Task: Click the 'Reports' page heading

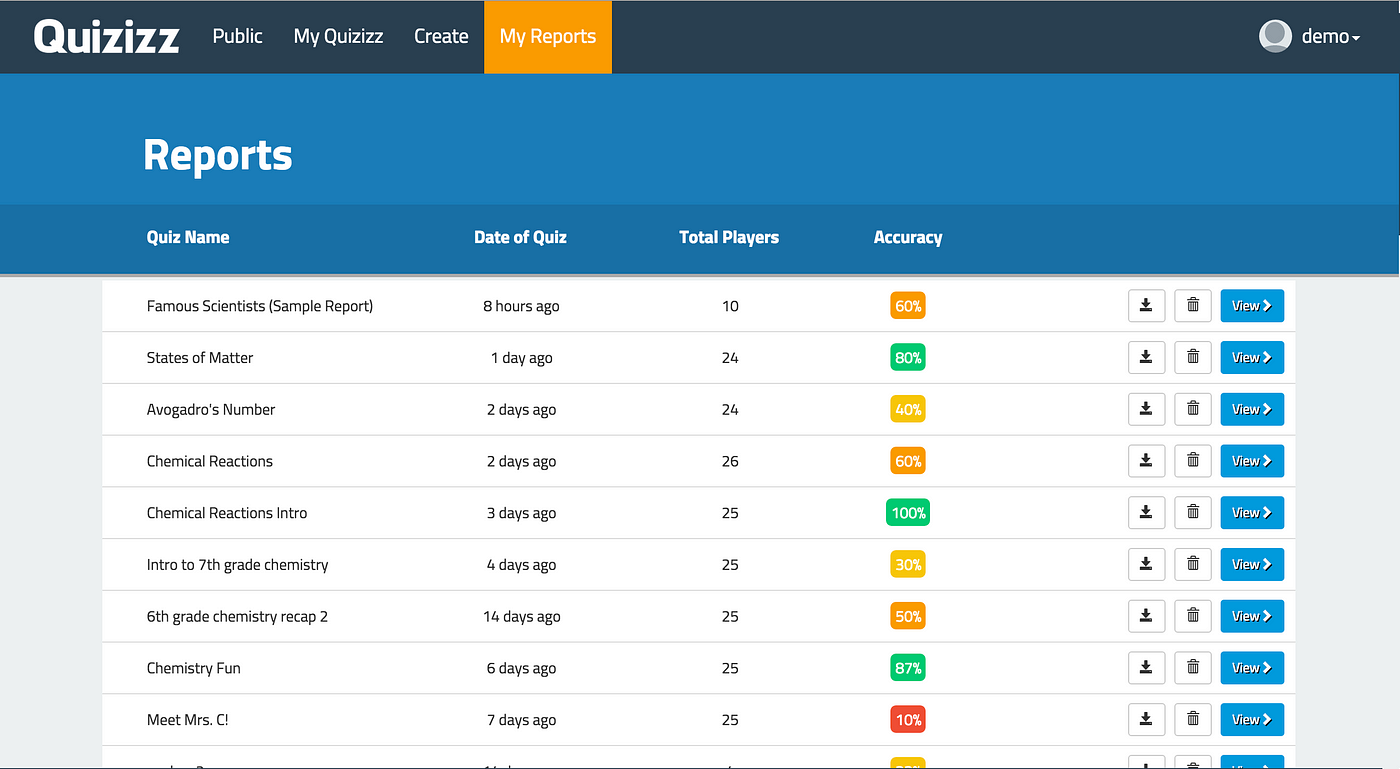Action: click(x=218, y=155)
